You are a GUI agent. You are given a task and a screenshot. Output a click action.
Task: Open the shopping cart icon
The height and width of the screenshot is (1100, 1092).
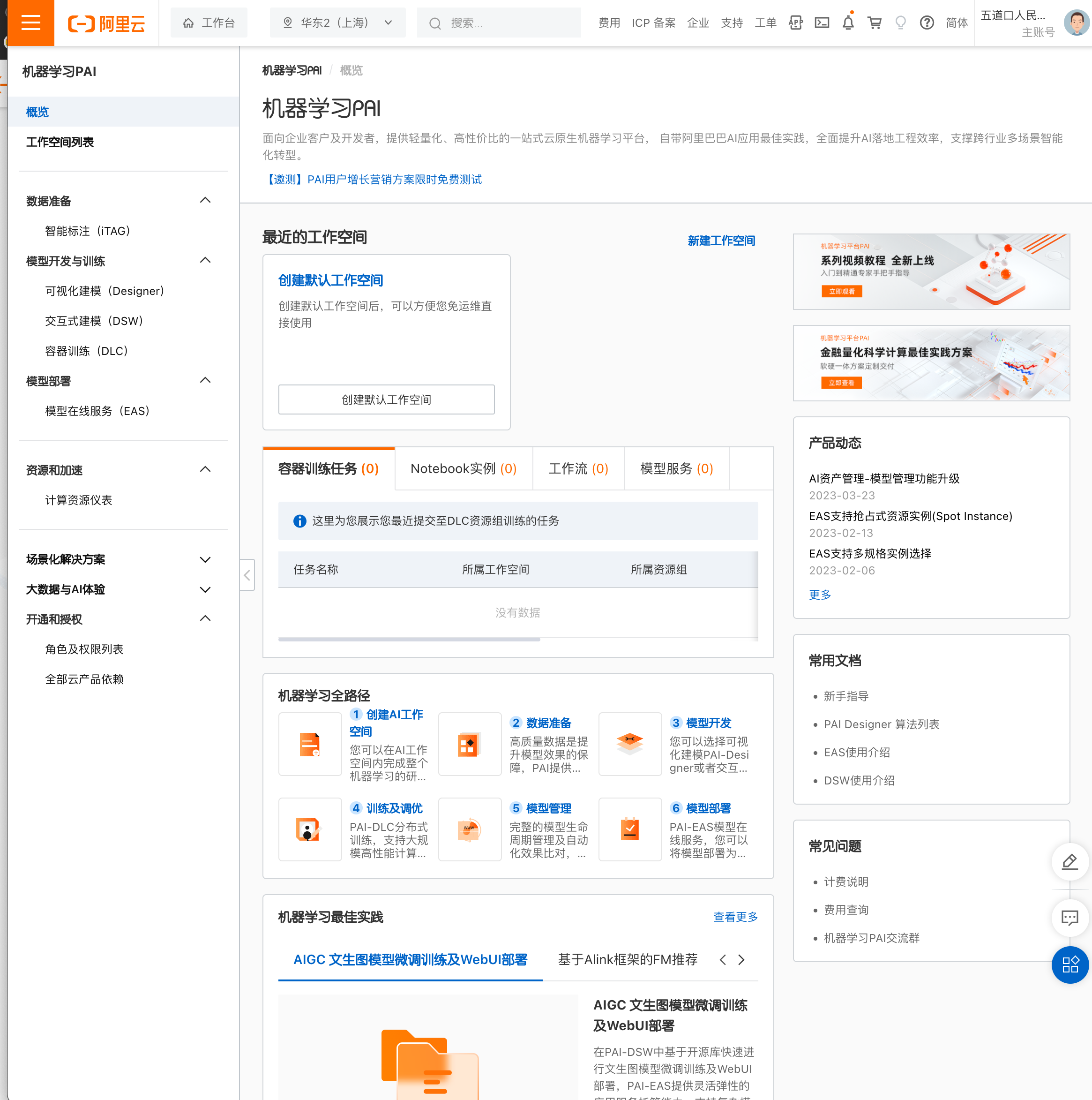click(x=874, y=23)
